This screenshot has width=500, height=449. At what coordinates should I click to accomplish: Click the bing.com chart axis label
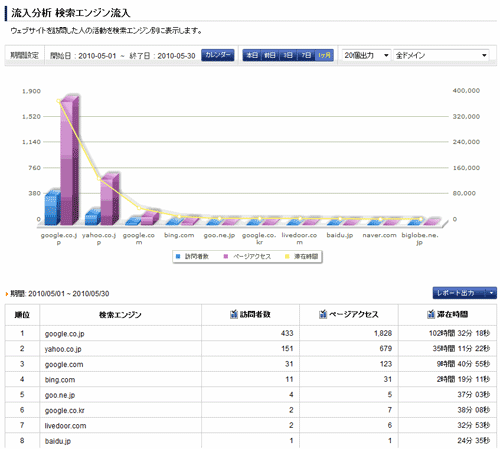[179, 235]
